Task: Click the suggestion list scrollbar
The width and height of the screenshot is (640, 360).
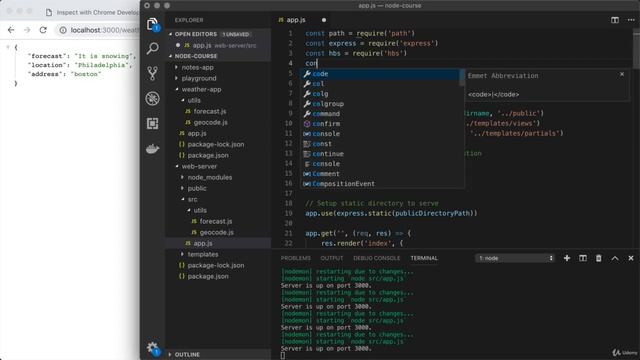Action: [462, 78]
